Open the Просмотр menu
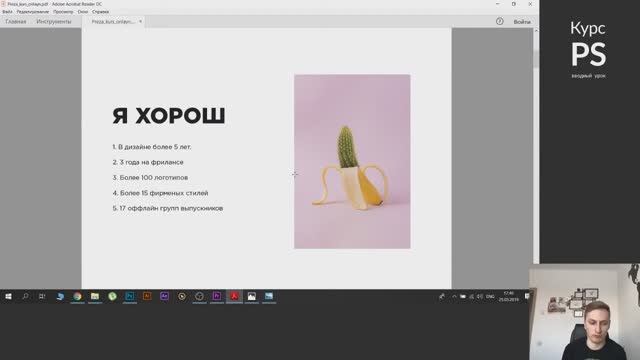 [63, 12]
